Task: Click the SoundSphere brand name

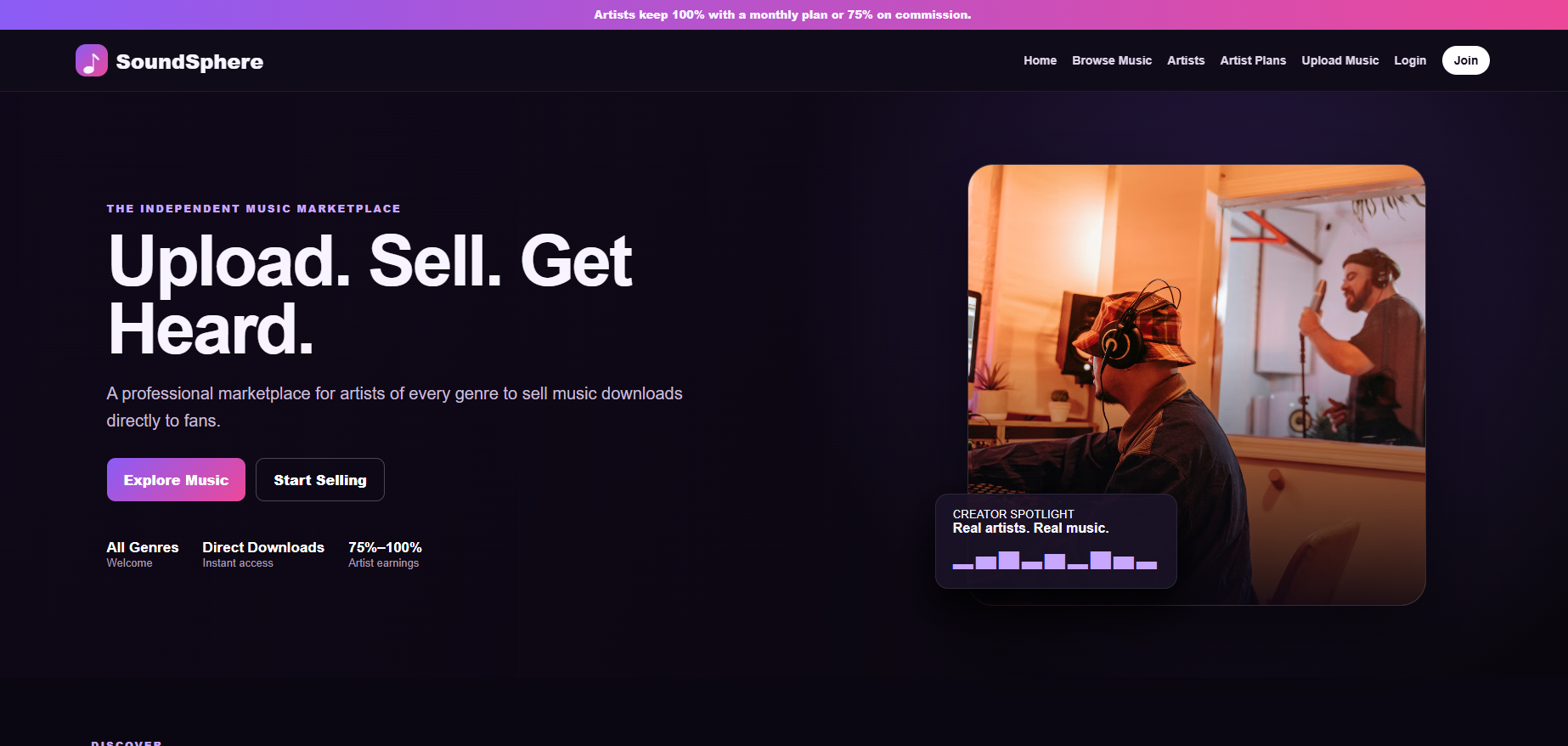Action: 189,61
